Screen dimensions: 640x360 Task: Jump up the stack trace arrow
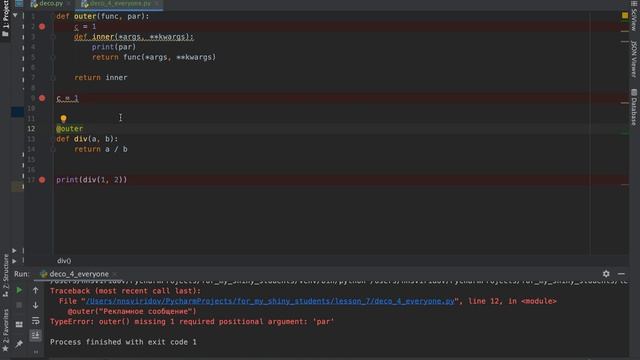coord(36,290)
